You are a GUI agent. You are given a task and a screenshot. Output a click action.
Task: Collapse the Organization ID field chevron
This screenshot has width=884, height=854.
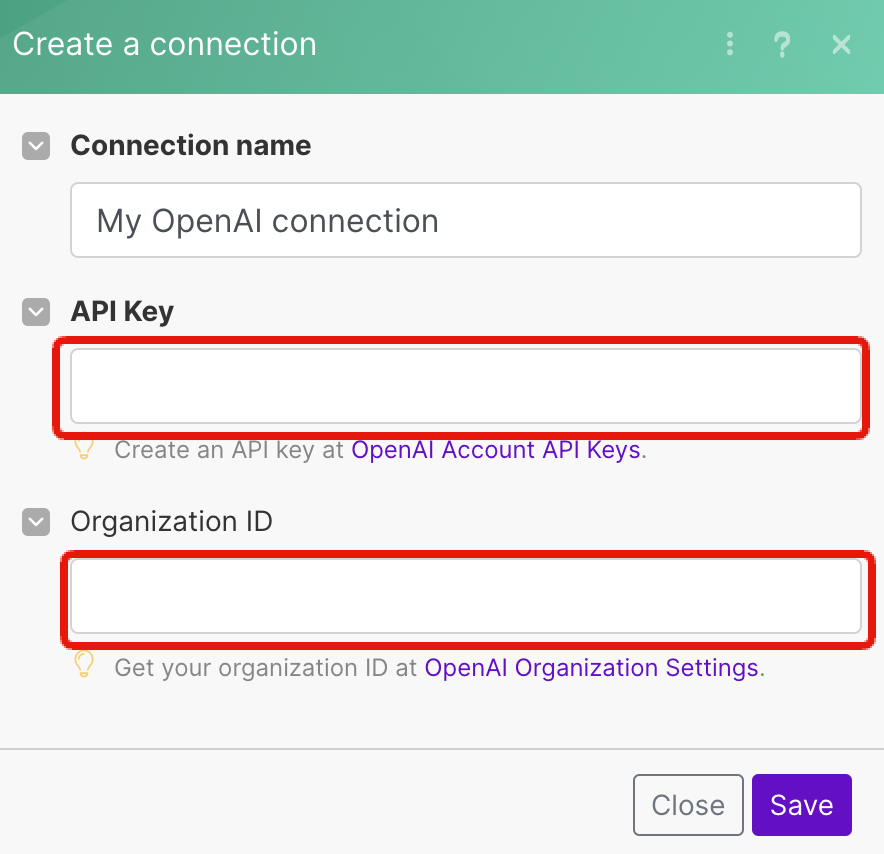[36, 522]
